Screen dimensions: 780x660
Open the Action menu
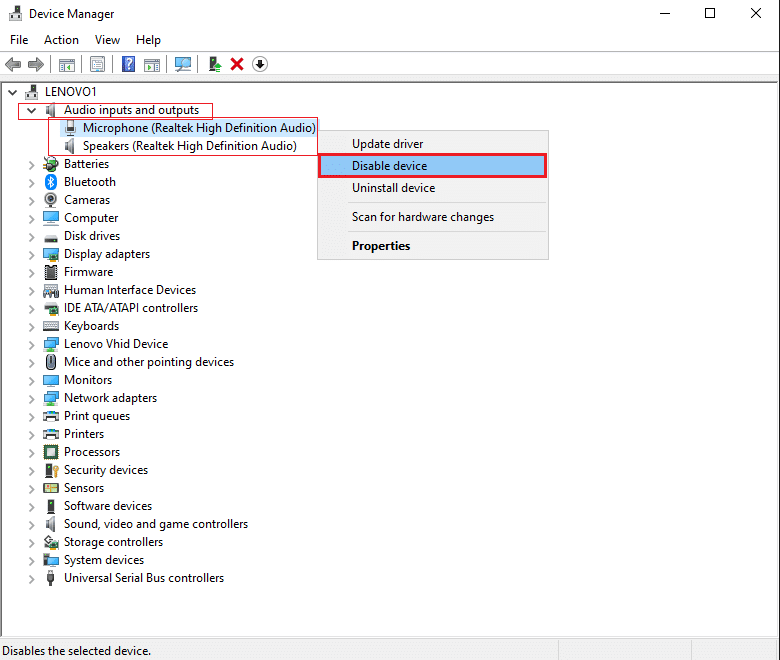pos(61,40)
